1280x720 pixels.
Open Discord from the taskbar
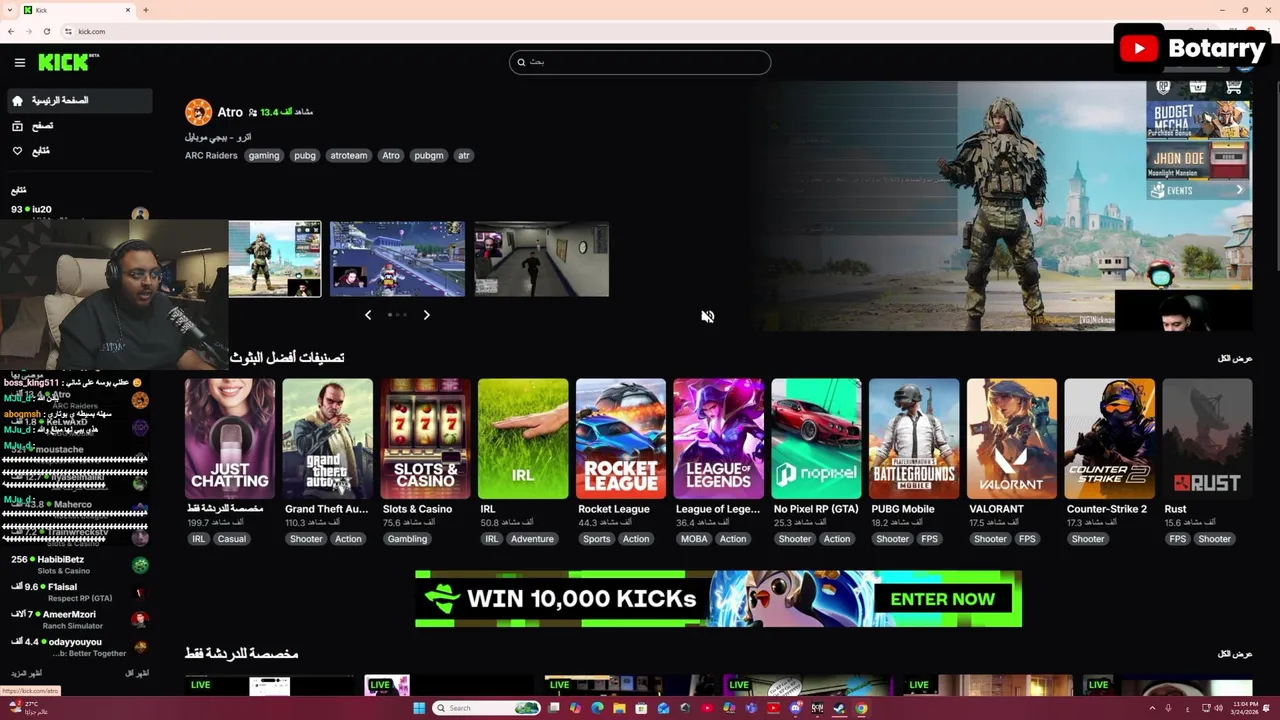point(795,708)
